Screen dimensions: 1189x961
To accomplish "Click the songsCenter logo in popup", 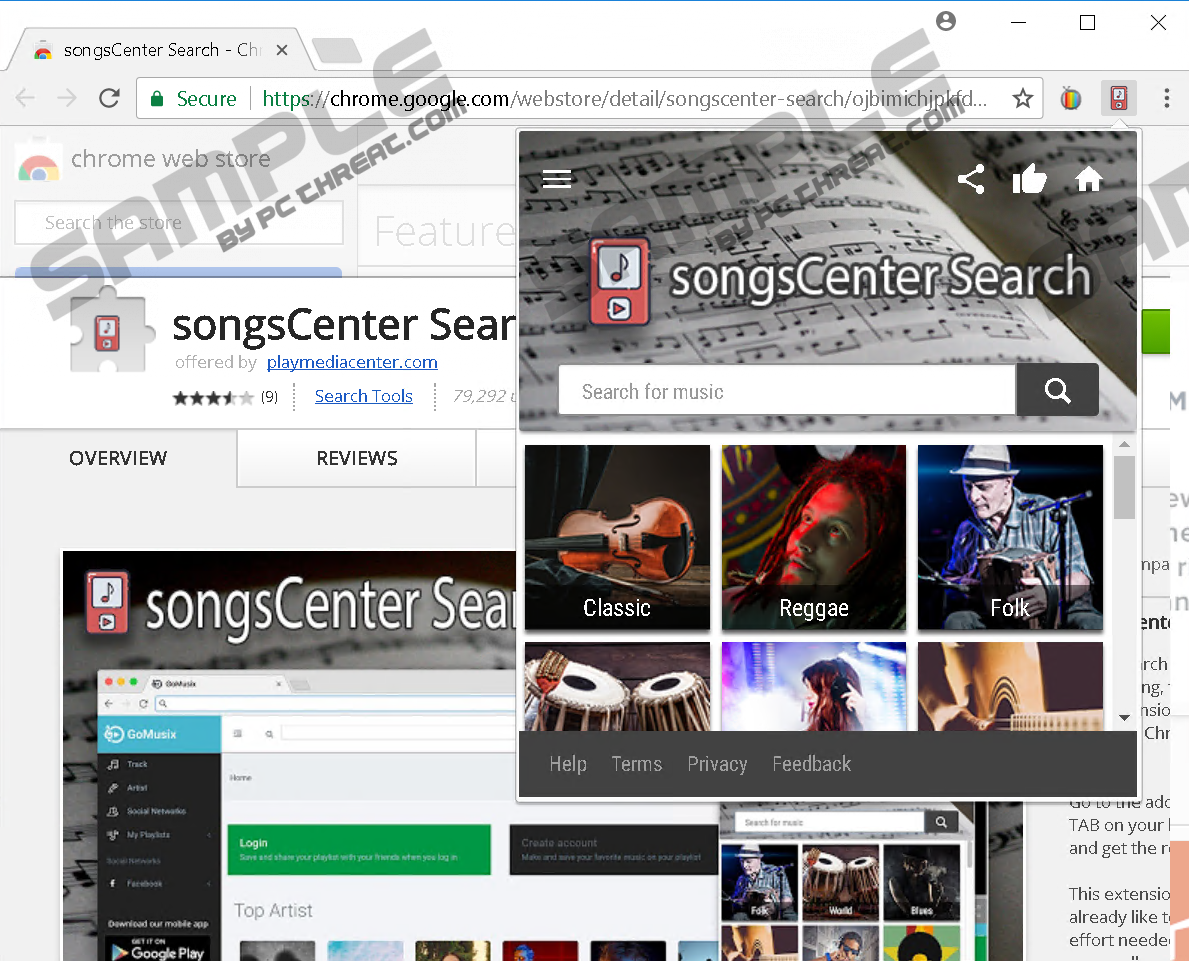I will (620, 281).
